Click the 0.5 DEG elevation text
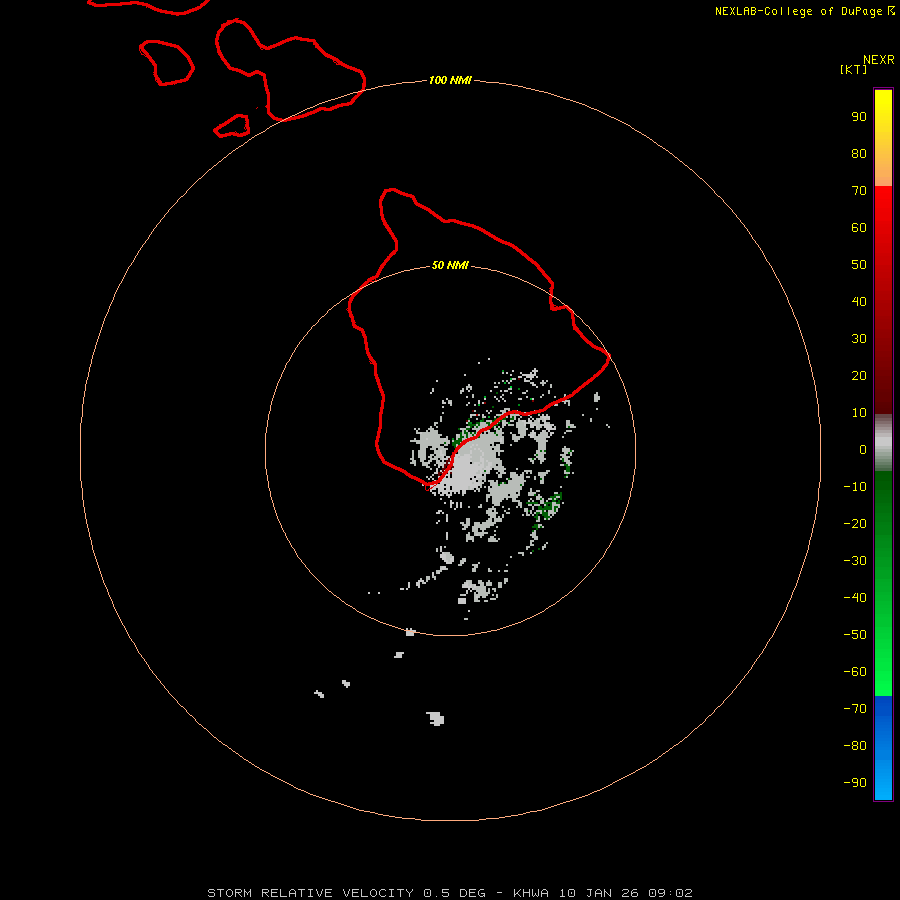This screenshot has width=900, height=900. coord(454,893)
